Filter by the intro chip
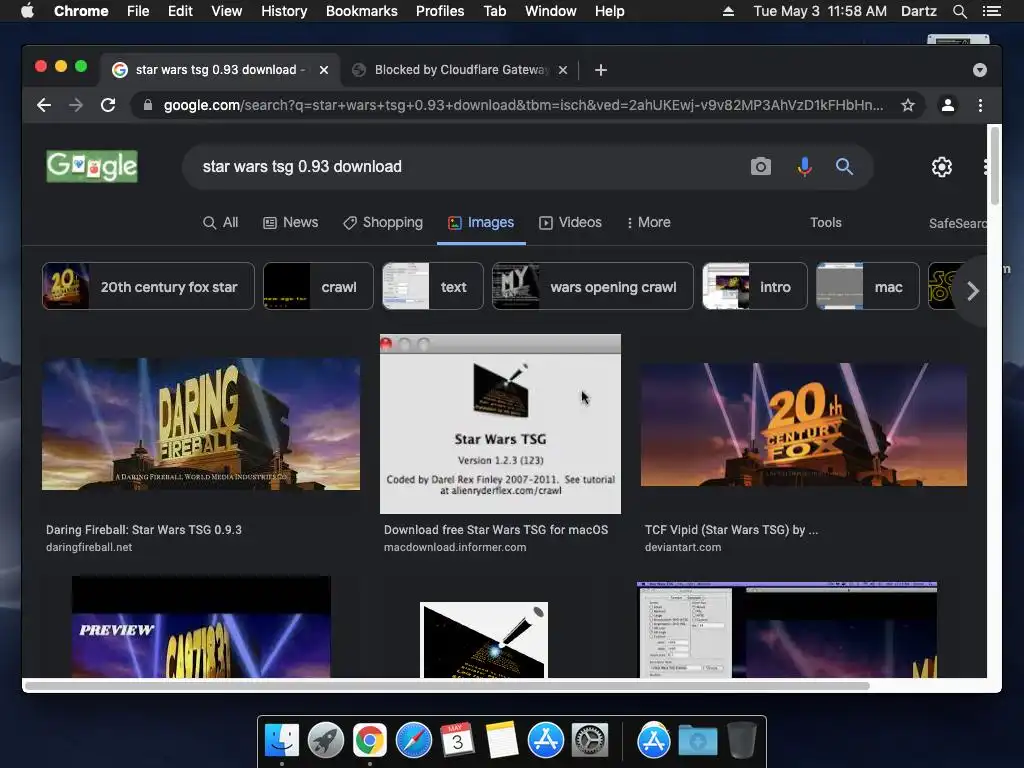The image size is (1024, 768). point(754,286)
